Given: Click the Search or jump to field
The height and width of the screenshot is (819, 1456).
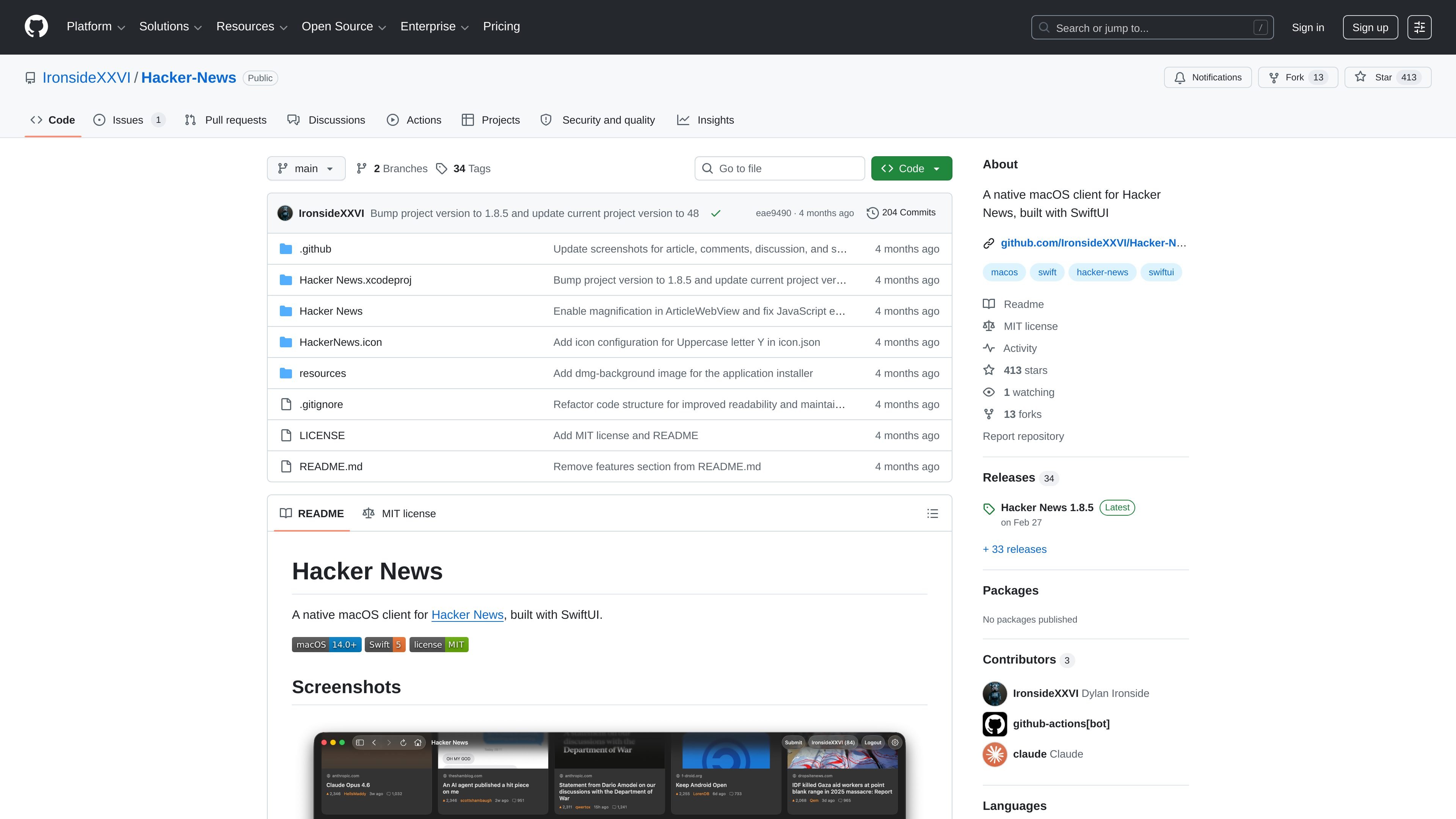Looking at the screenshot, I should [1152, 28].
